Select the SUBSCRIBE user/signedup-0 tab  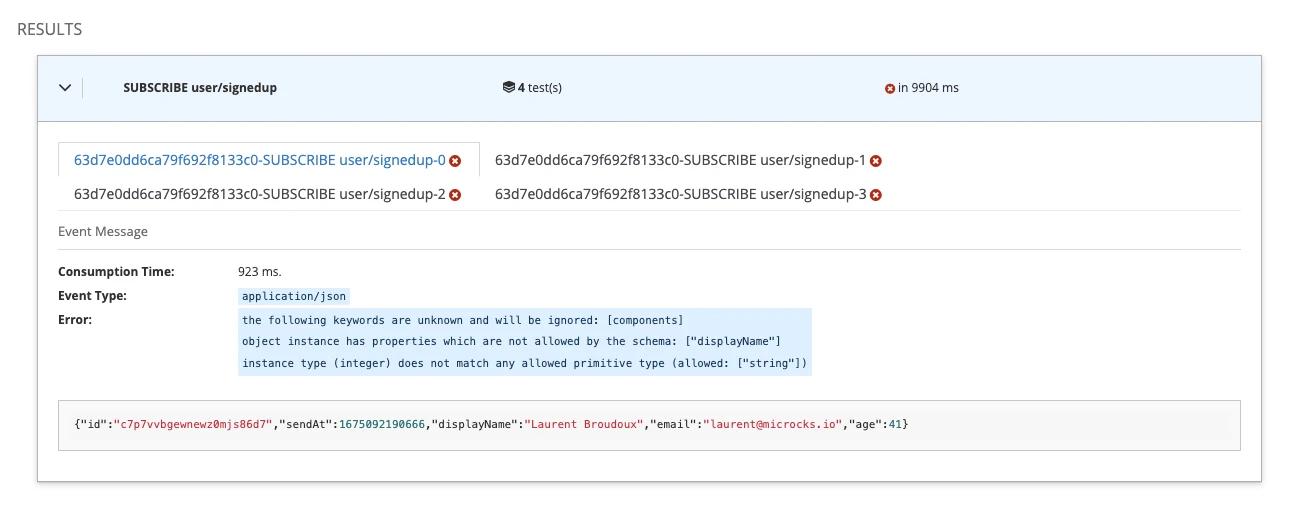[259, 160]
